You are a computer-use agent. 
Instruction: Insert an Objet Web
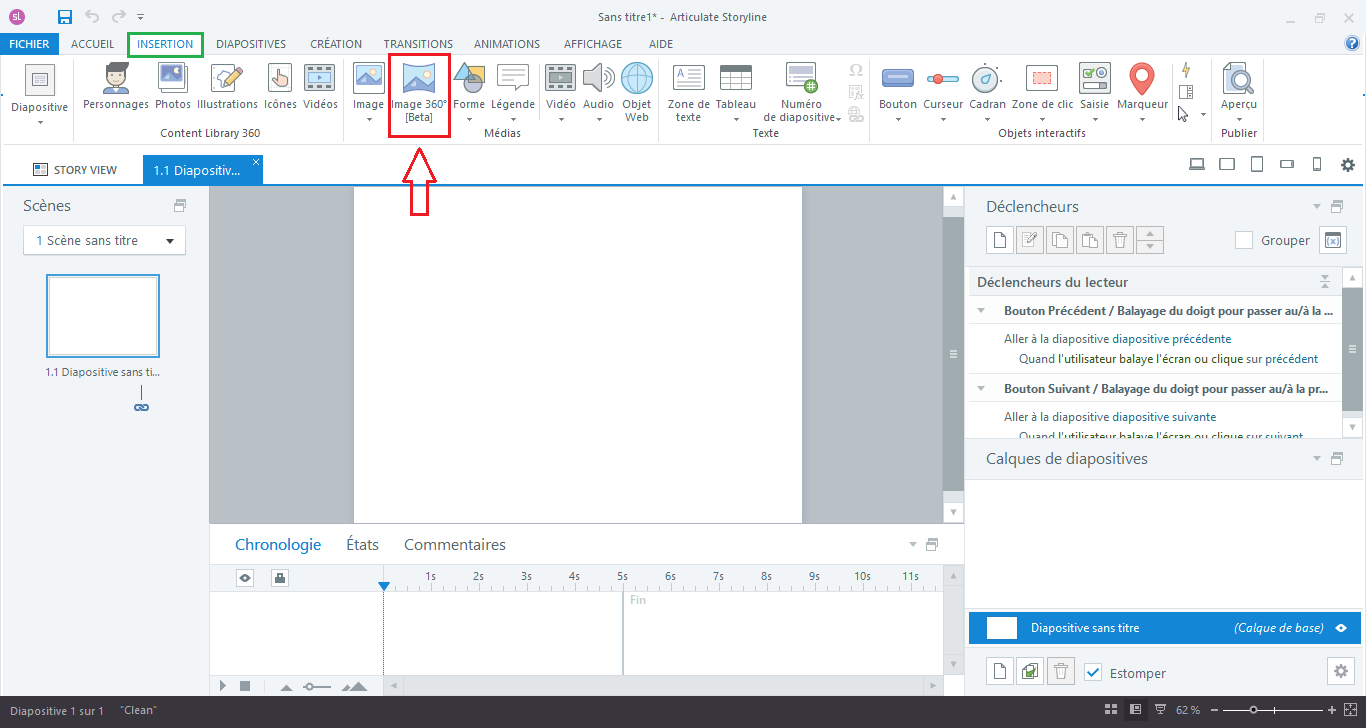click(637, 92)
